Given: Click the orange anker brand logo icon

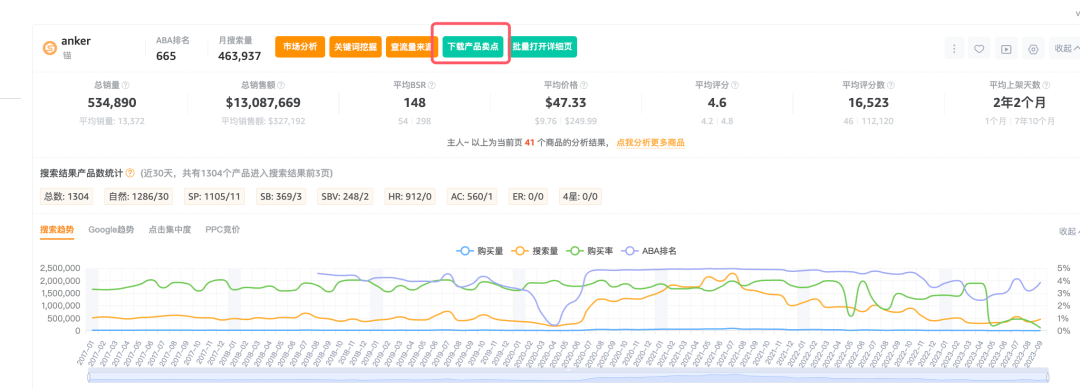Looking at the screenshot, I should (50, 48).
